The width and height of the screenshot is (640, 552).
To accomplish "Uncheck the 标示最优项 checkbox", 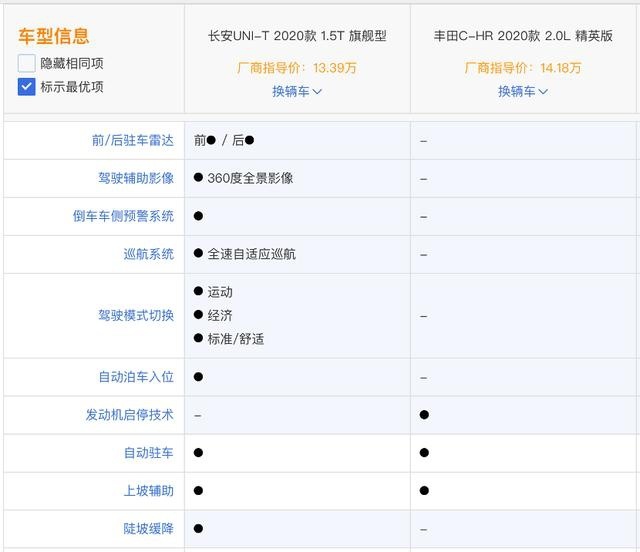I will tap(27, 87).
